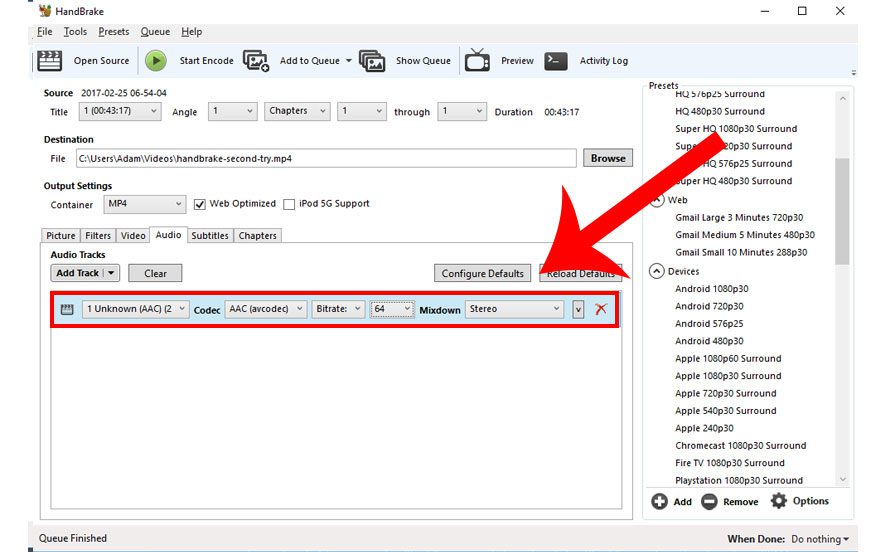Click the Presets scroll up arrow
The width and height of the screenshot is (880, 552).
[842, 99]
